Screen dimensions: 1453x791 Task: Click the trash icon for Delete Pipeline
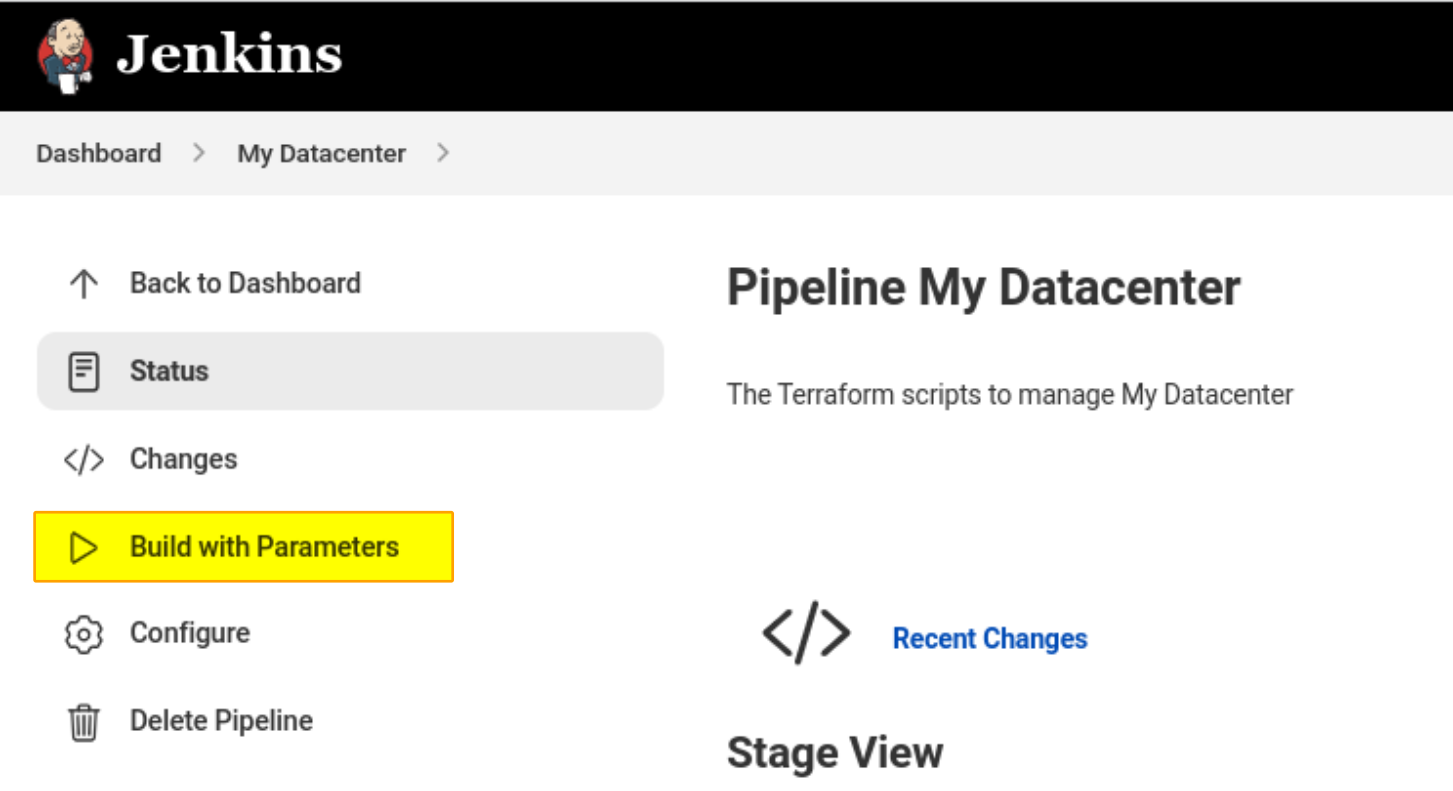tap(84, 720)
